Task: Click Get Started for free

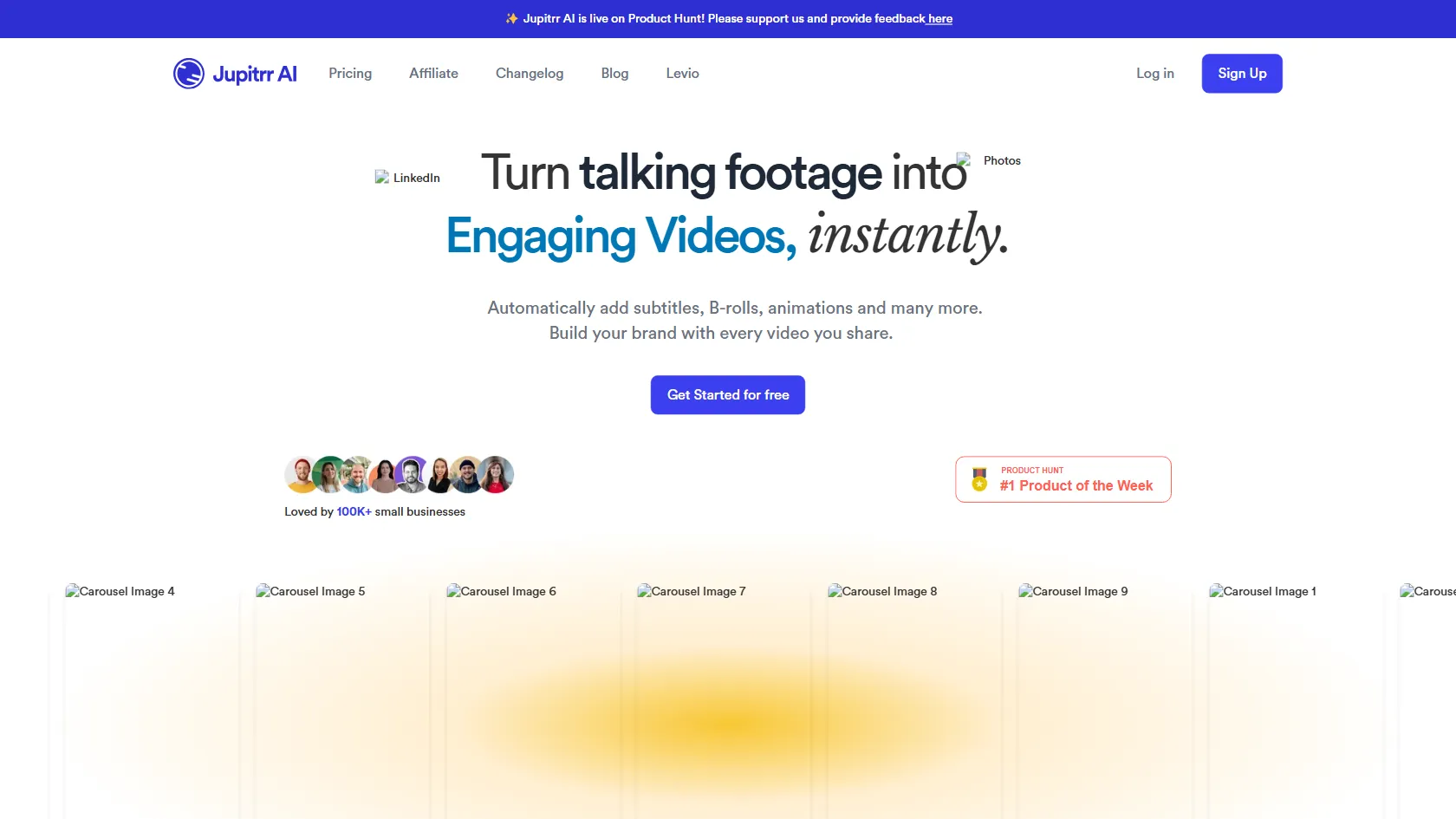Action: pos(728,395)
